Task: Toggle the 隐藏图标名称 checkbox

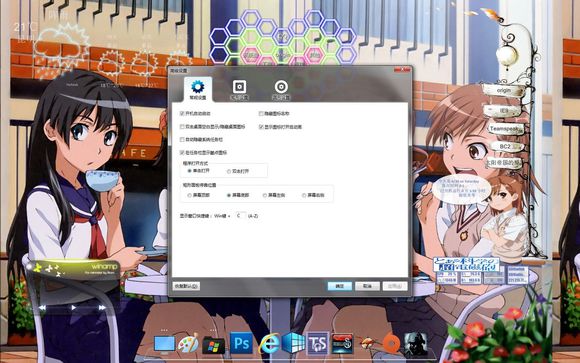Action: (x=261, y=114)
